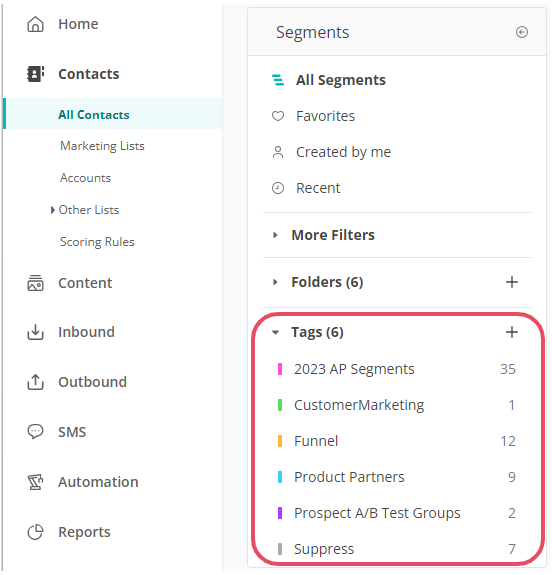The width and height of the screenshot is (552, 575).
Task: Expand the More Filters section
Action: [x=275, y=235]
